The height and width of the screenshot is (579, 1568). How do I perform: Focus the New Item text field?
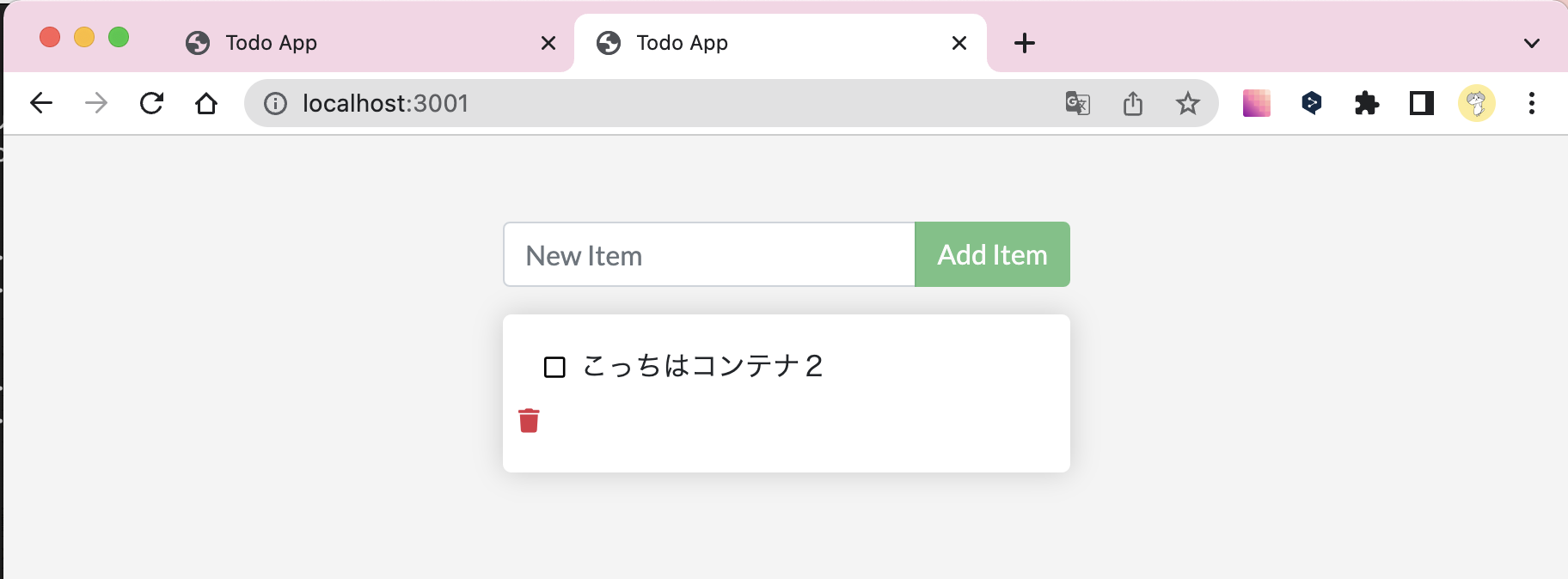[x=708, y=255]
